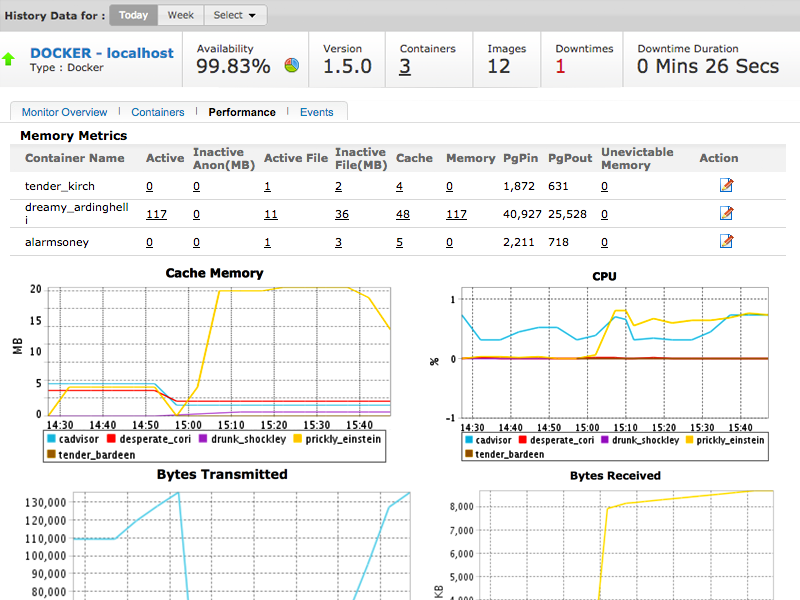800x600 pixels.
Task: Click desperate_cori legend marker in Cache Memory chart
Action: click(111, 438)
